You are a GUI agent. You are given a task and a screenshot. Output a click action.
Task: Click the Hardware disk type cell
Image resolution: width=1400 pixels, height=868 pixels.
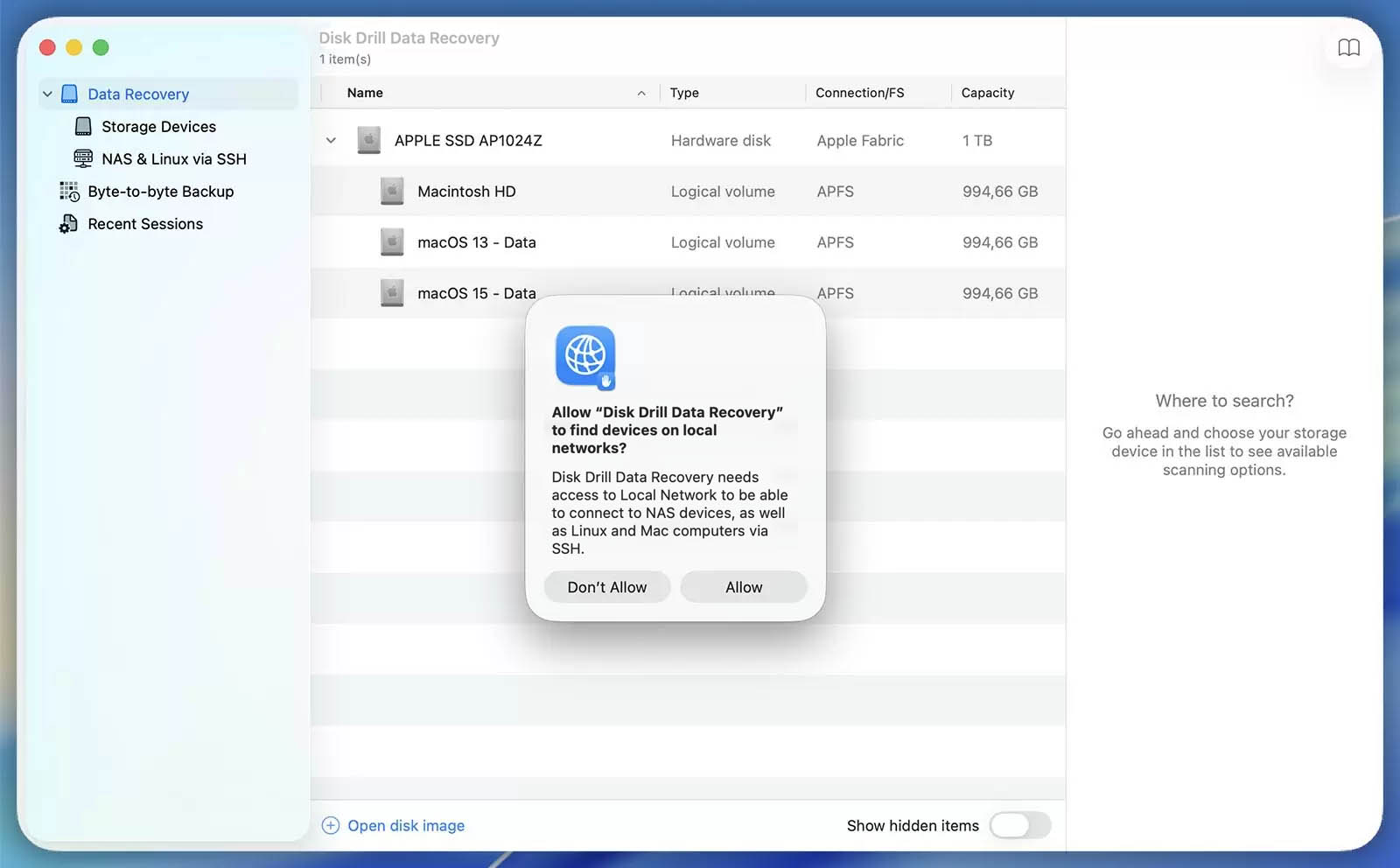coord(721,140)
